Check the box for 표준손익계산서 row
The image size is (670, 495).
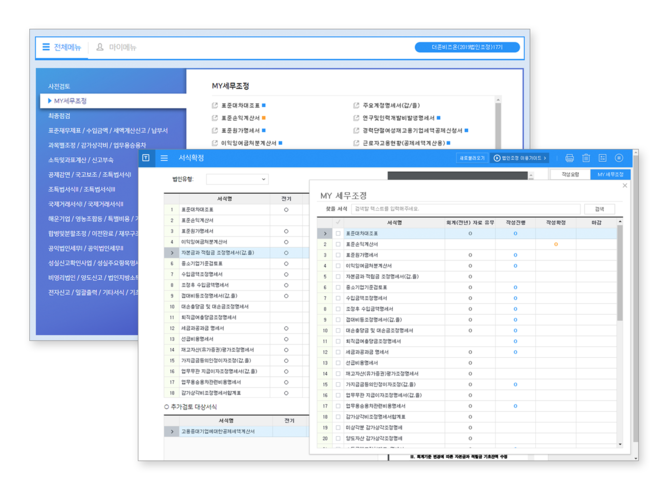coord(338,244)
